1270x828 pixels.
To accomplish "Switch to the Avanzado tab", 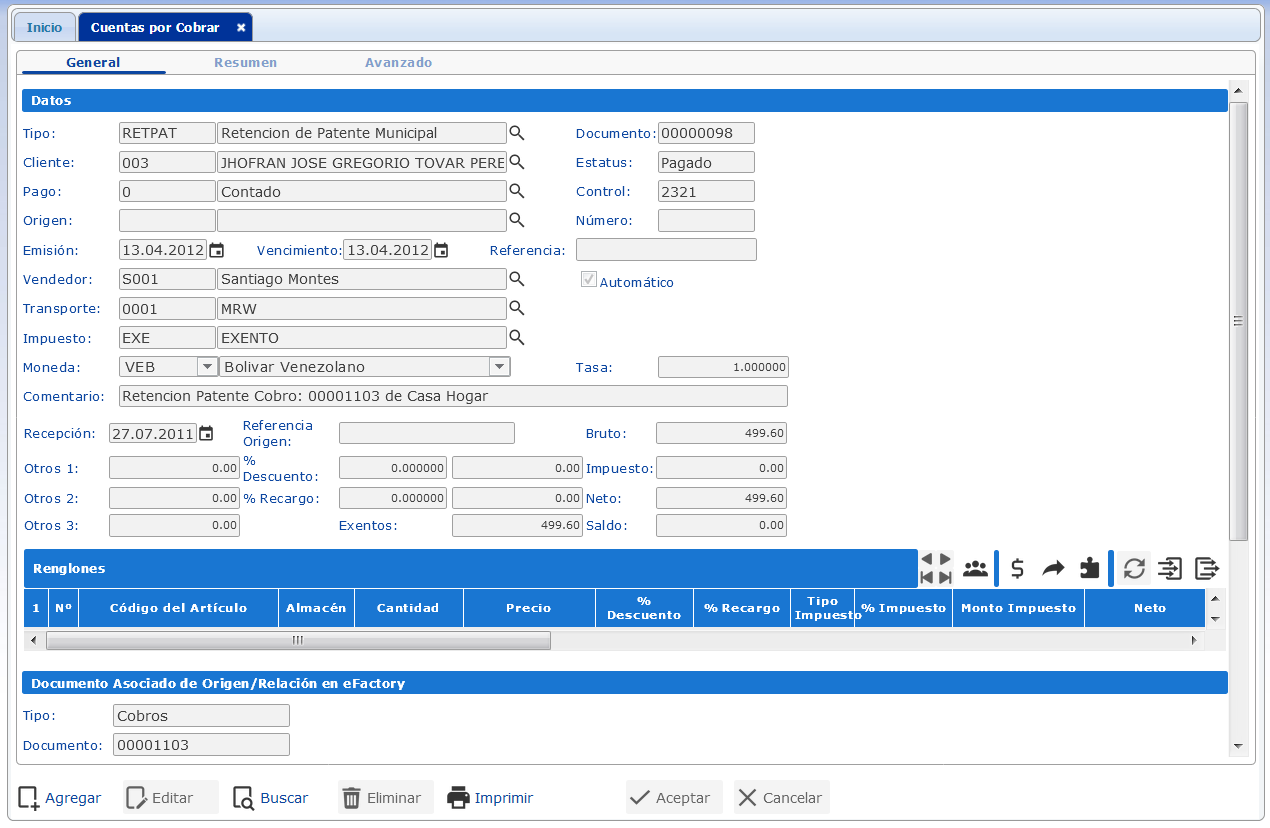I will (398, 62).
